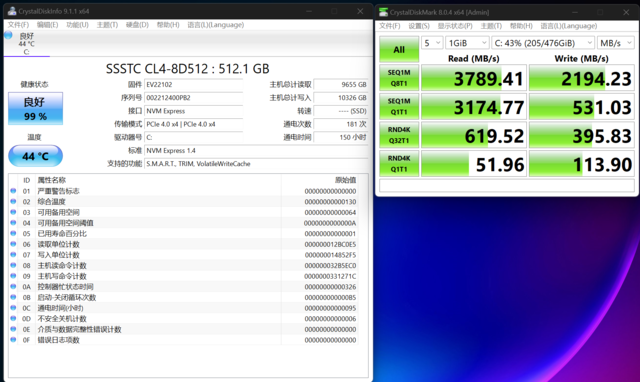Click the features field S.M.A.R.T., TRIM, VolatileWriteCache
This screenshot has width=640, height=382.
(256, 164)
